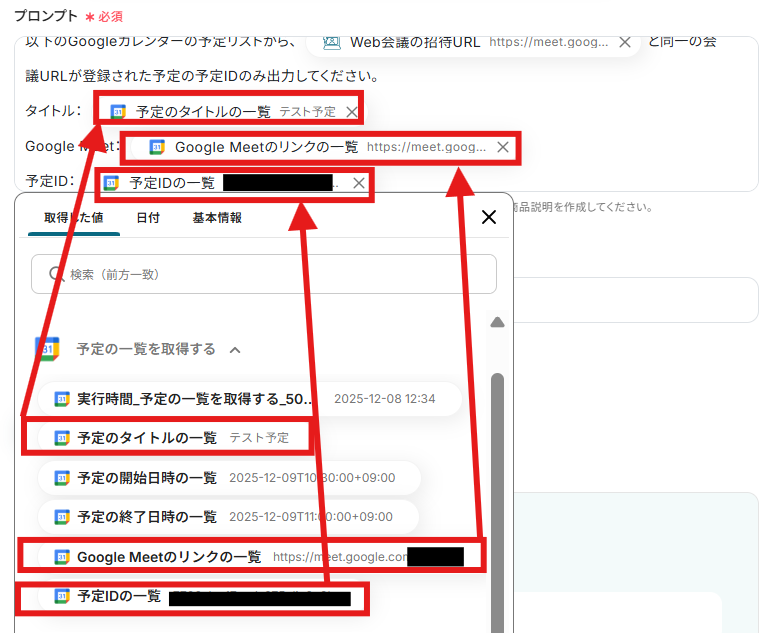Open the 基本情報 tab
Viewport: 771px width, 633px height.
(217, 218)
